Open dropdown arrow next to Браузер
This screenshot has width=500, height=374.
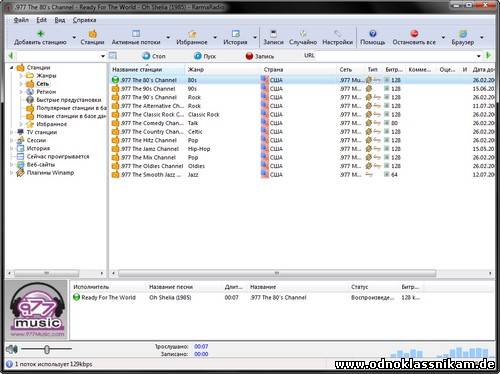point(482,37)
